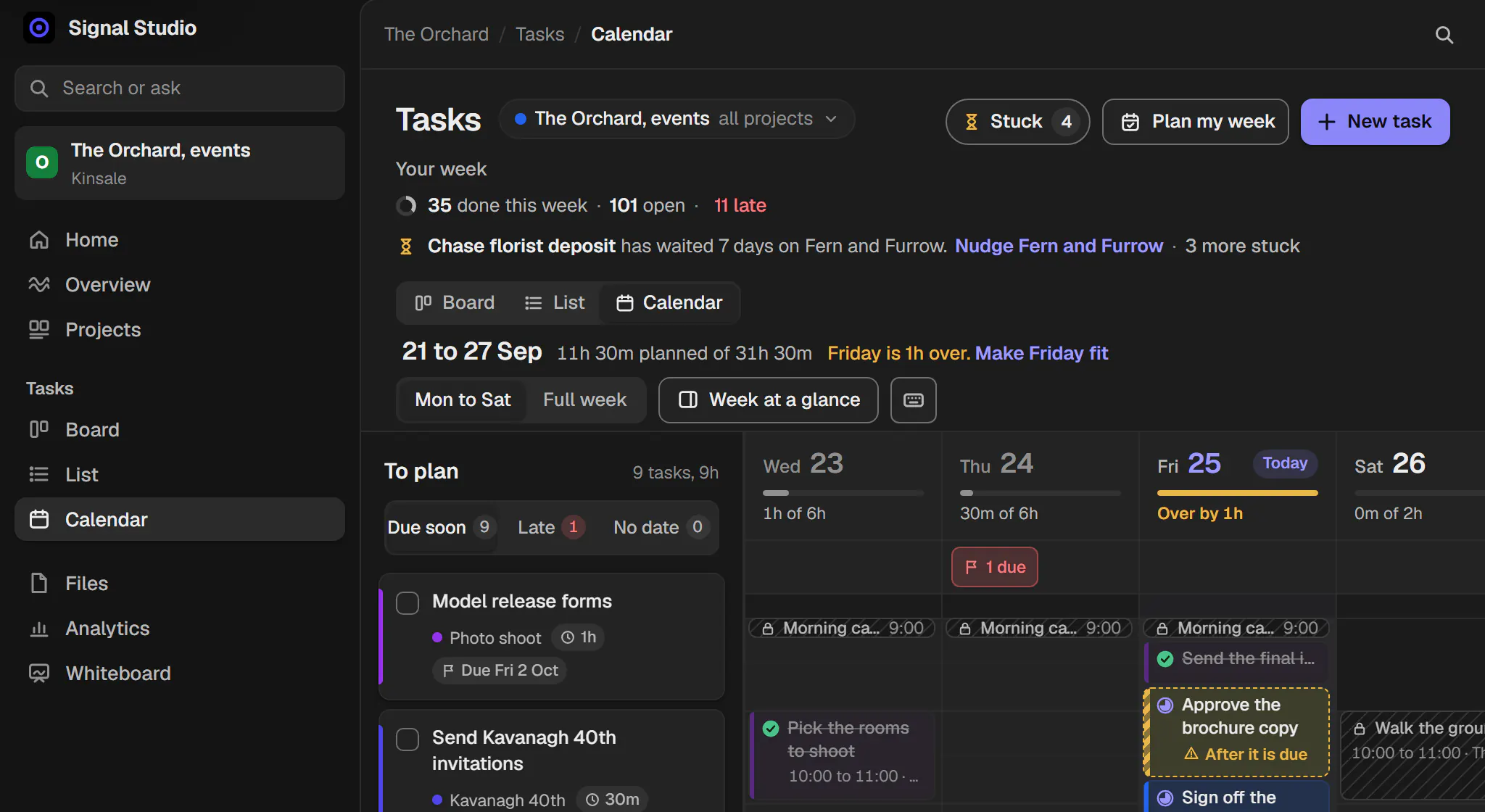Open Projects in the sidebar

179,330
